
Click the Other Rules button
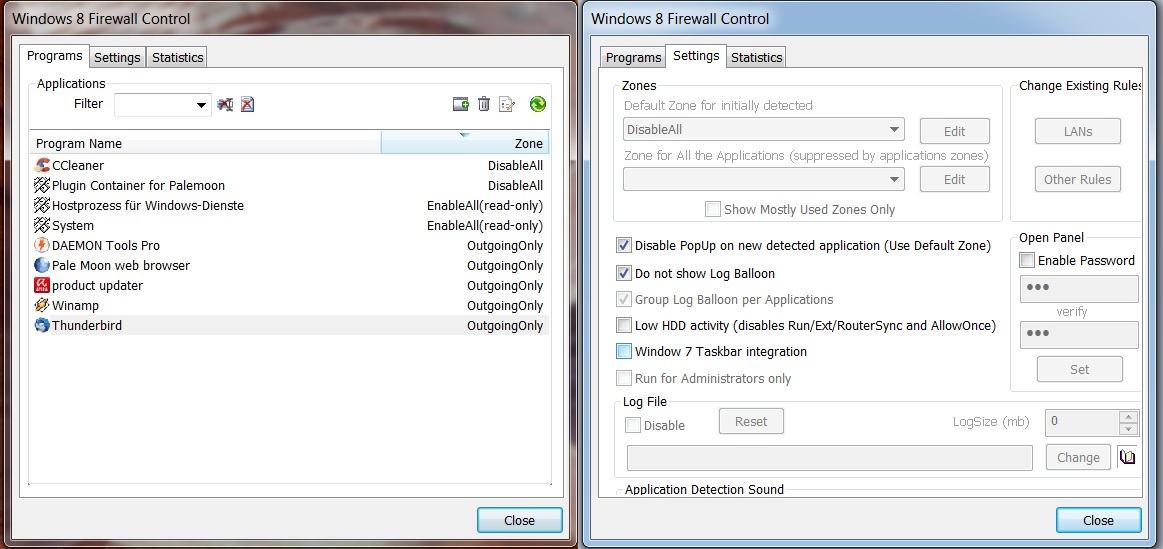pyautogui.click(x=1078, y=180)
